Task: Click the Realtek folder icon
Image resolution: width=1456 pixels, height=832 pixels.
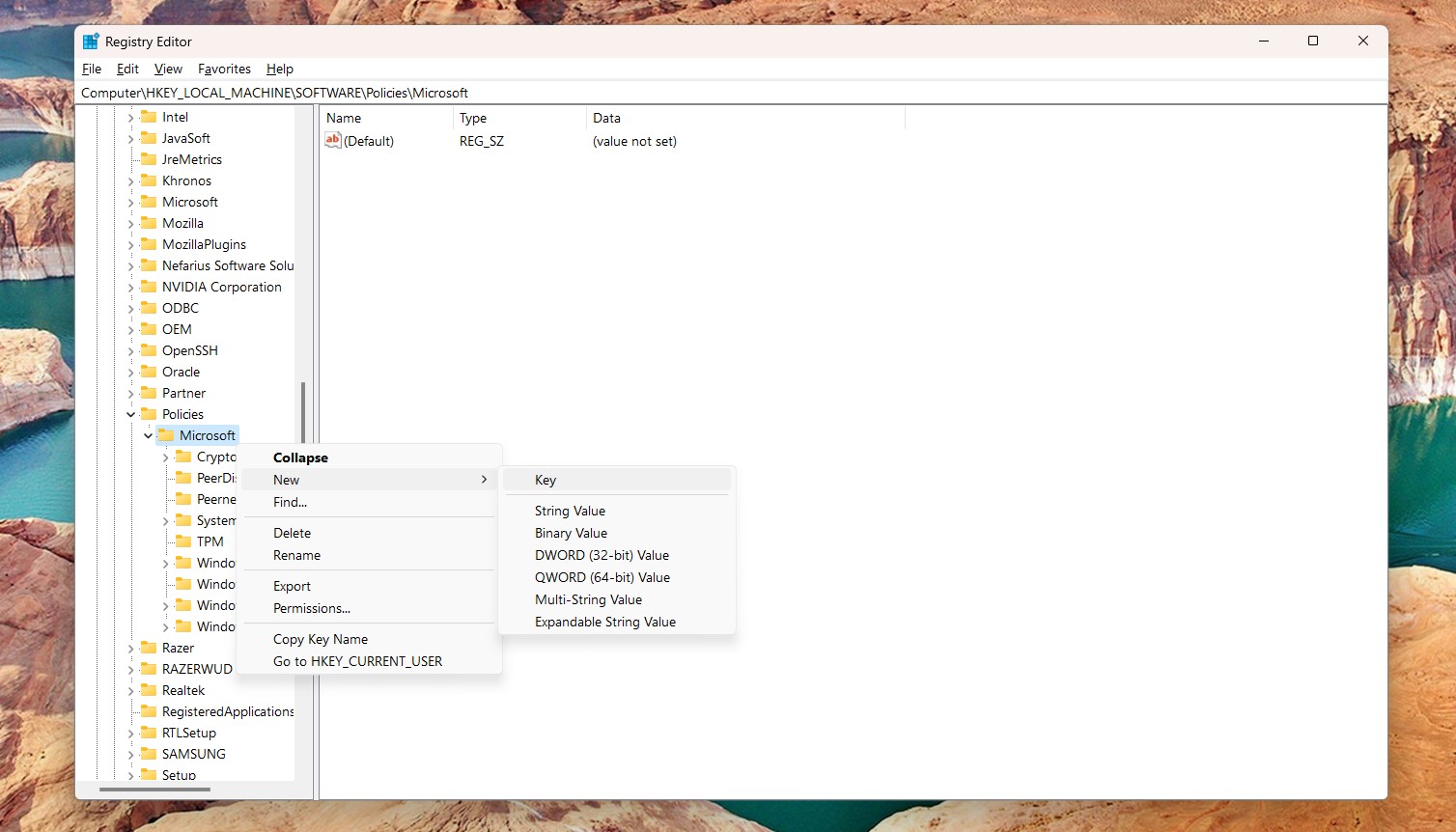Action: click(149, 690)
